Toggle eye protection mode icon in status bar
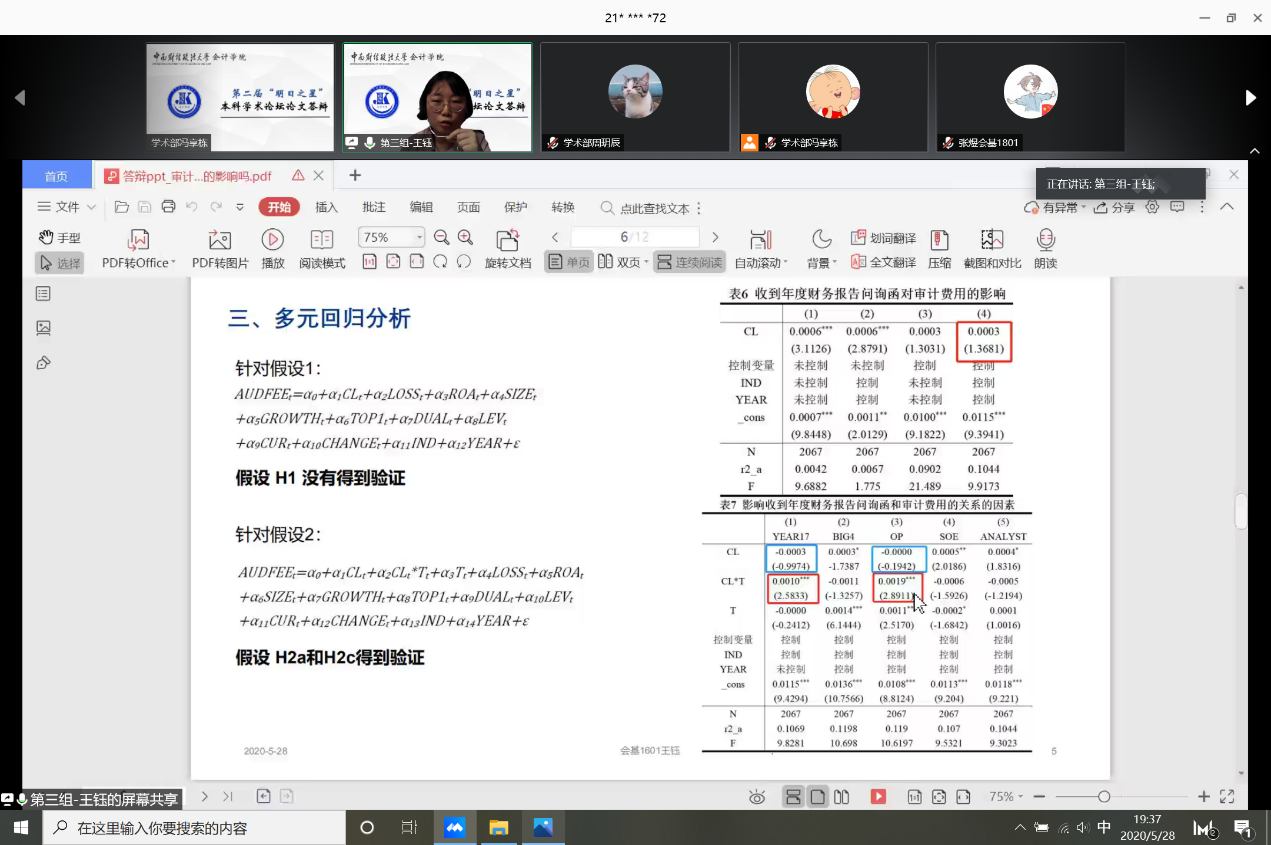The width and height of the screenshot is (1271, 845). coord(757,797)
